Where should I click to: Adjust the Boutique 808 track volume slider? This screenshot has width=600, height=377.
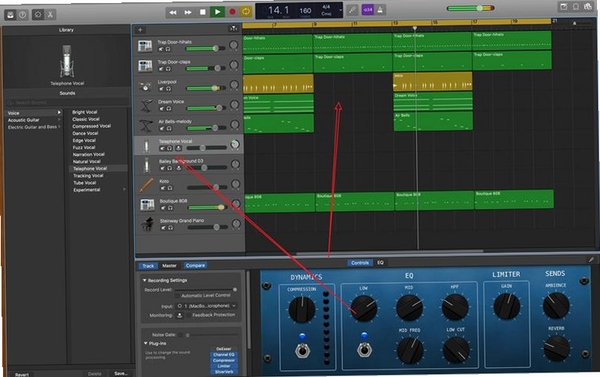click(207, 207)
